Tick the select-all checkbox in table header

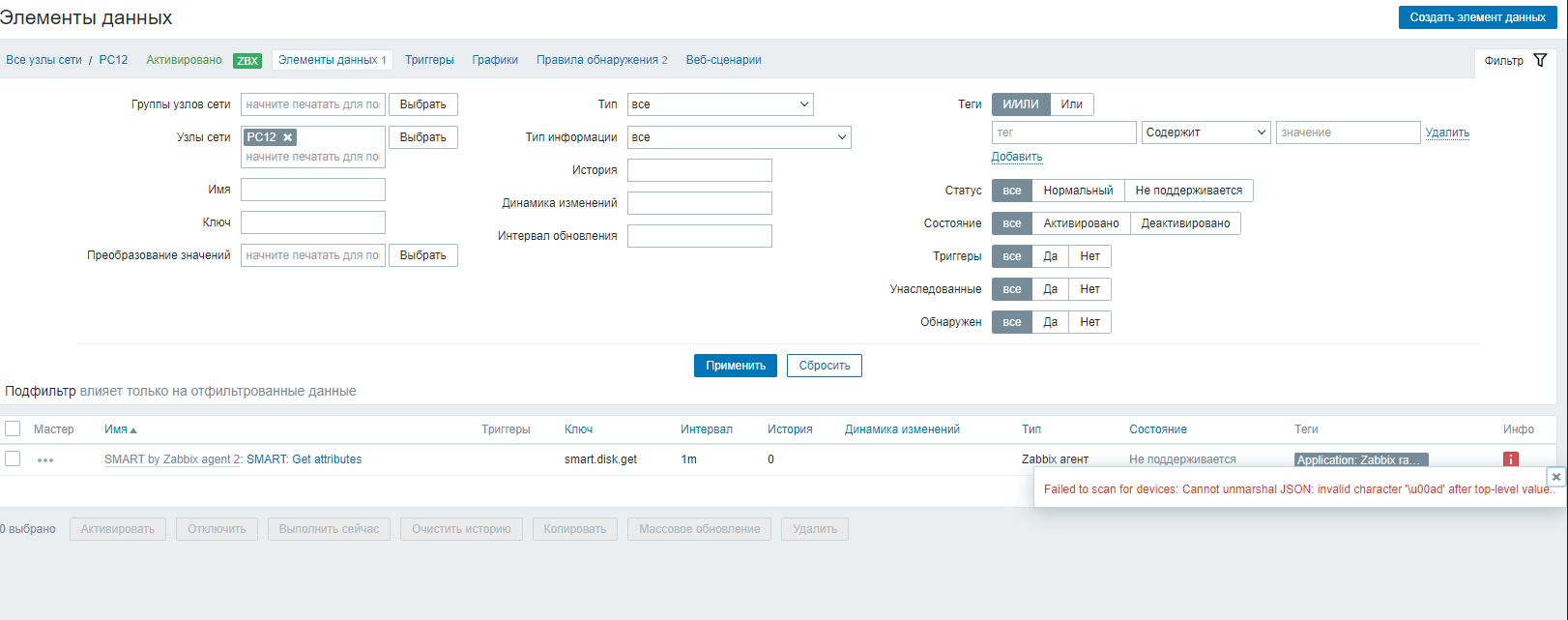[13, 428]
